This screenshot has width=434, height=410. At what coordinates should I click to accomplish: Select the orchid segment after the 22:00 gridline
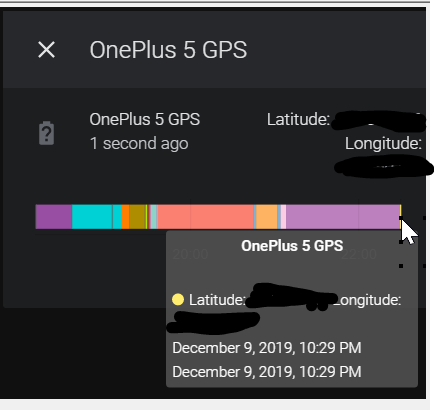coord(379,217)
